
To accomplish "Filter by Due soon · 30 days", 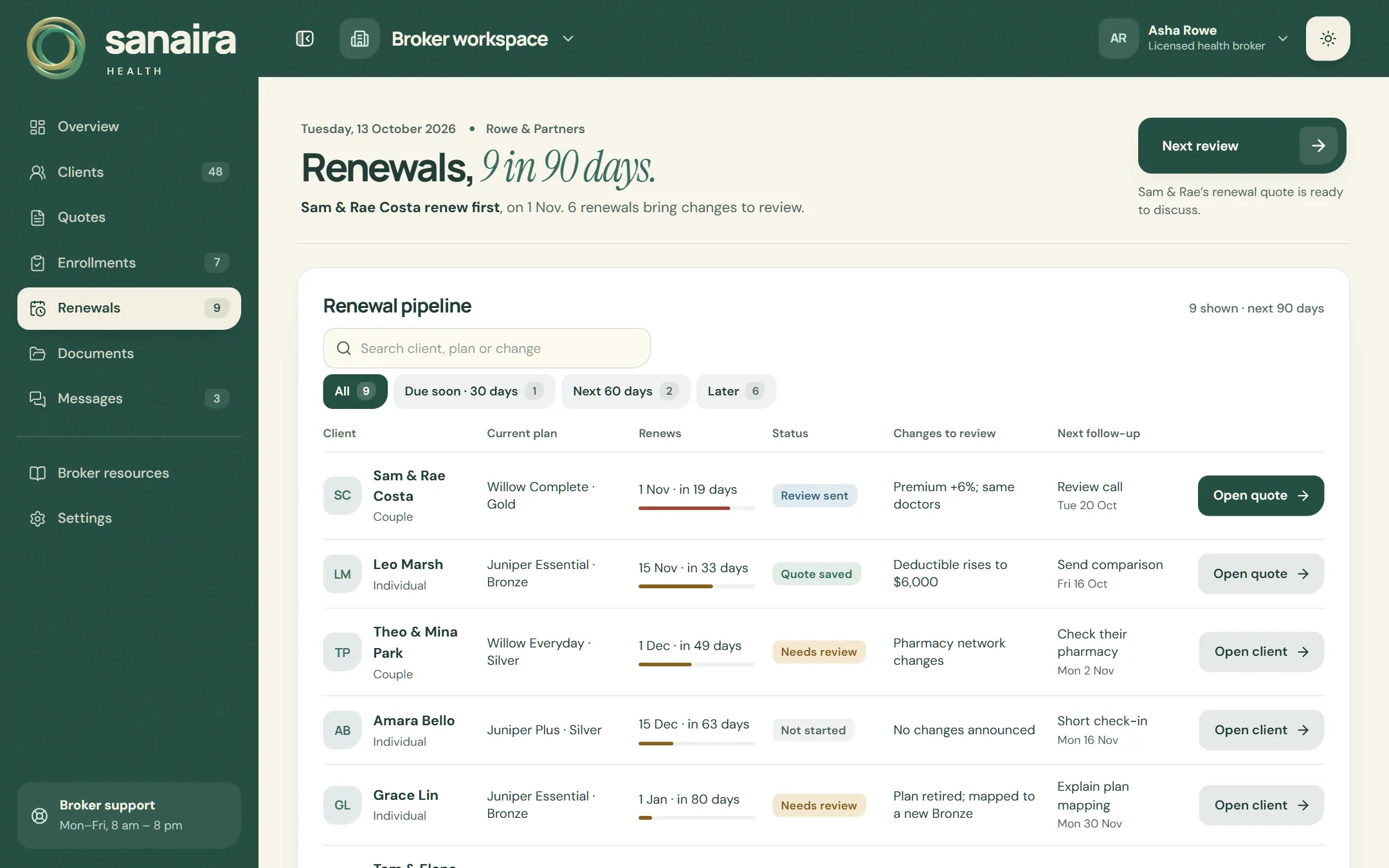I will [x=474, y=391].
